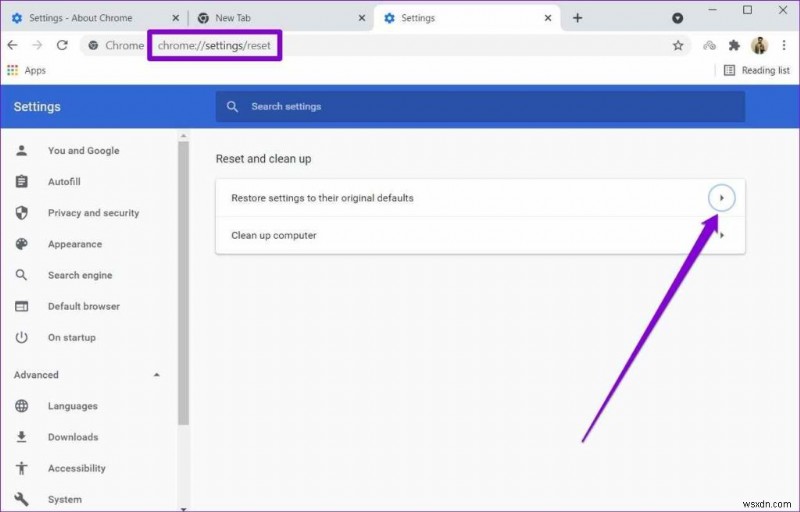The image size is (800, 512).
Task: Click the Chrome site info chip
Action: [116, 45]
